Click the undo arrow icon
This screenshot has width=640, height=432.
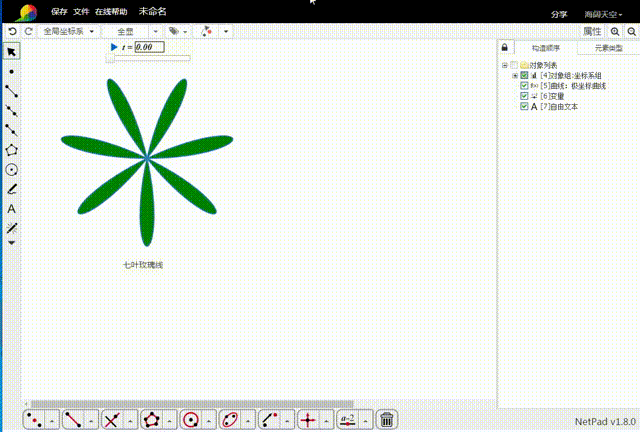12,31
